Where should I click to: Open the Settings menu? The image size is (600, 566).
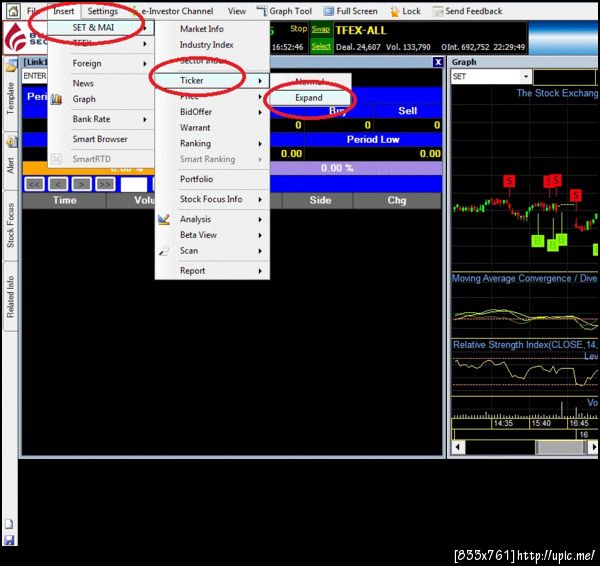[x=103, y=11]
